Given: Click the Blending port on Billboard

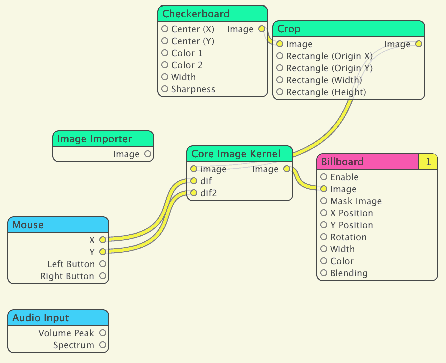Looking at the screenshot, I should tap(324, 273).
